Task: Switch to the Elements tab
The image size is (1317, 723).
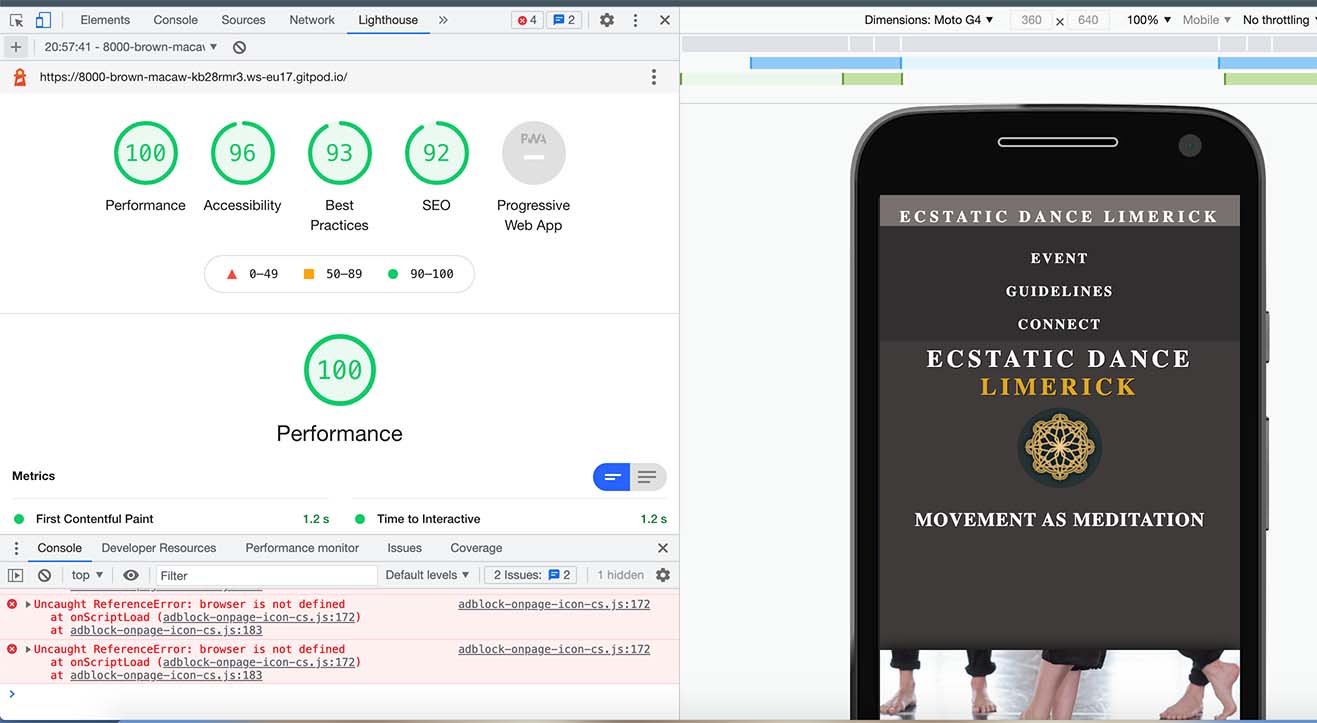Action: coord(105,20)
